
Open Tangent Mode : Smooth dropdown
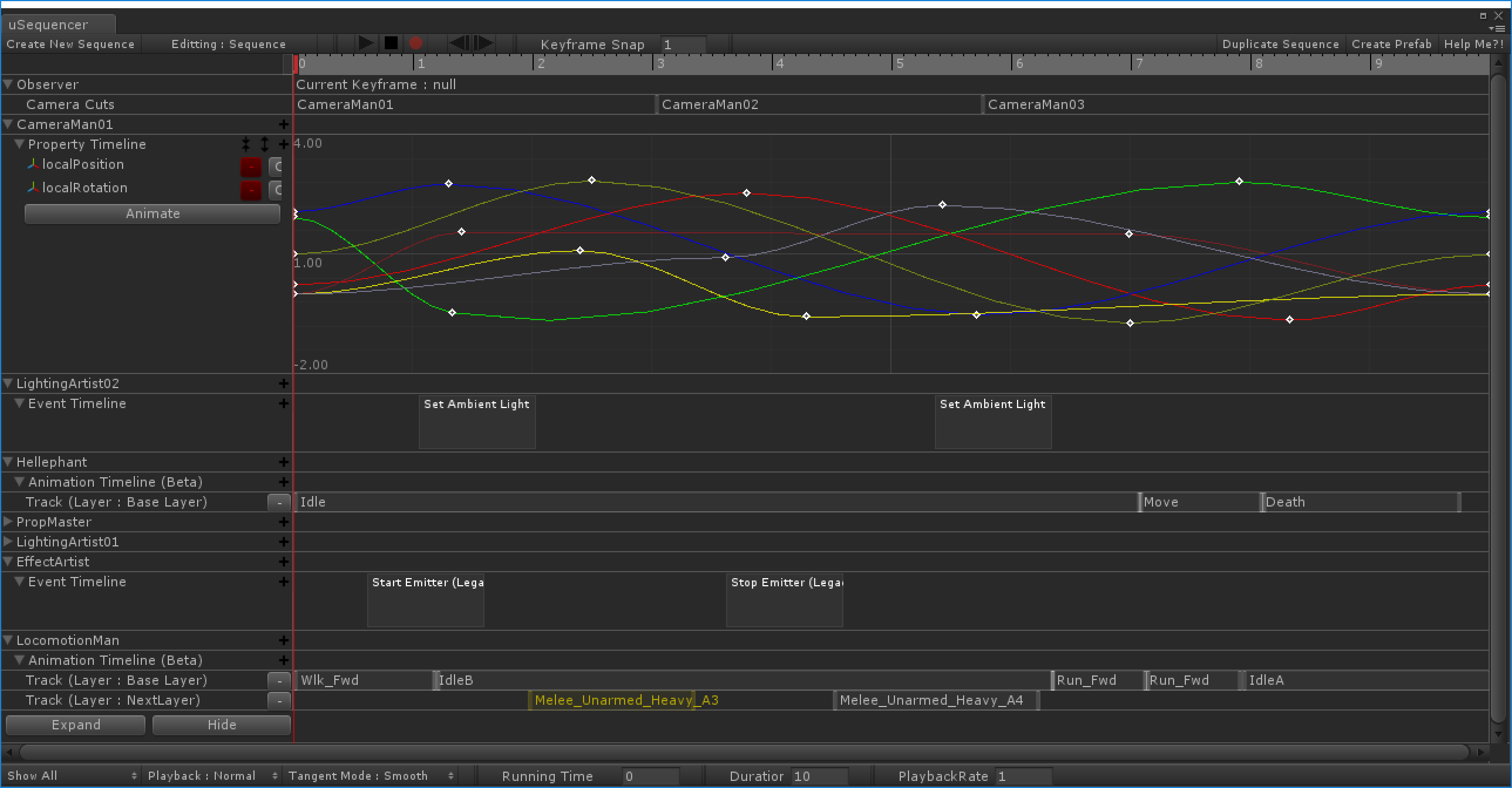click(370, 776)
